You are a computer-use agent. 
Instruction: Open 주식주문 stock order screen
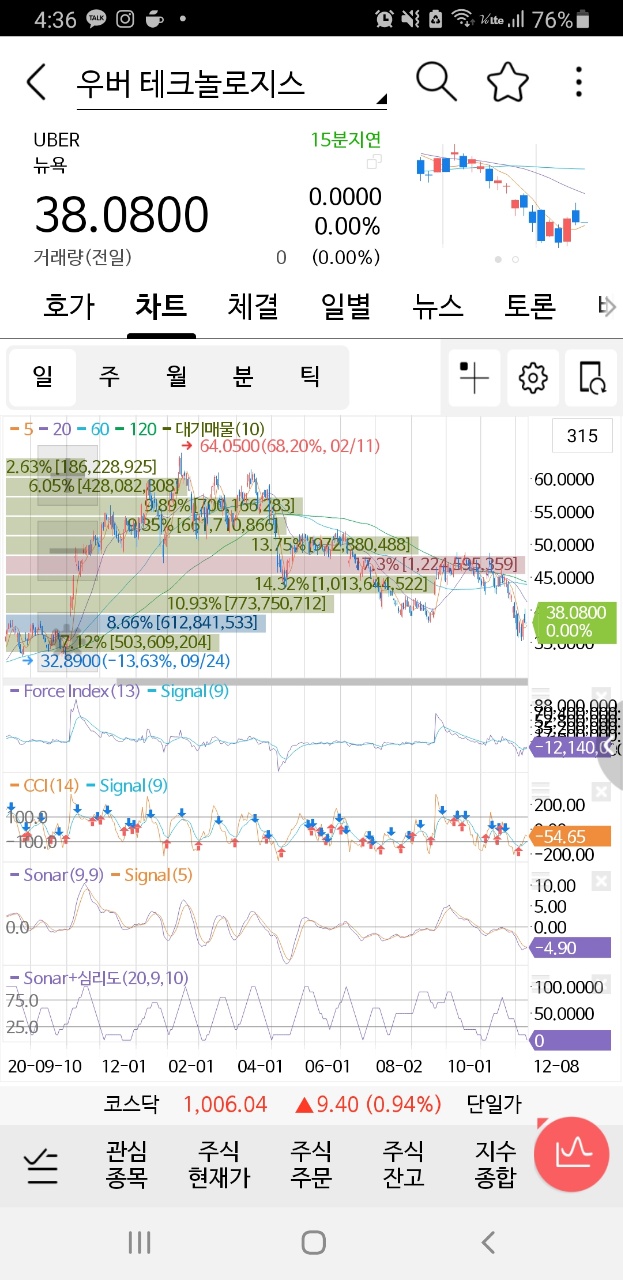[311, 1164]
